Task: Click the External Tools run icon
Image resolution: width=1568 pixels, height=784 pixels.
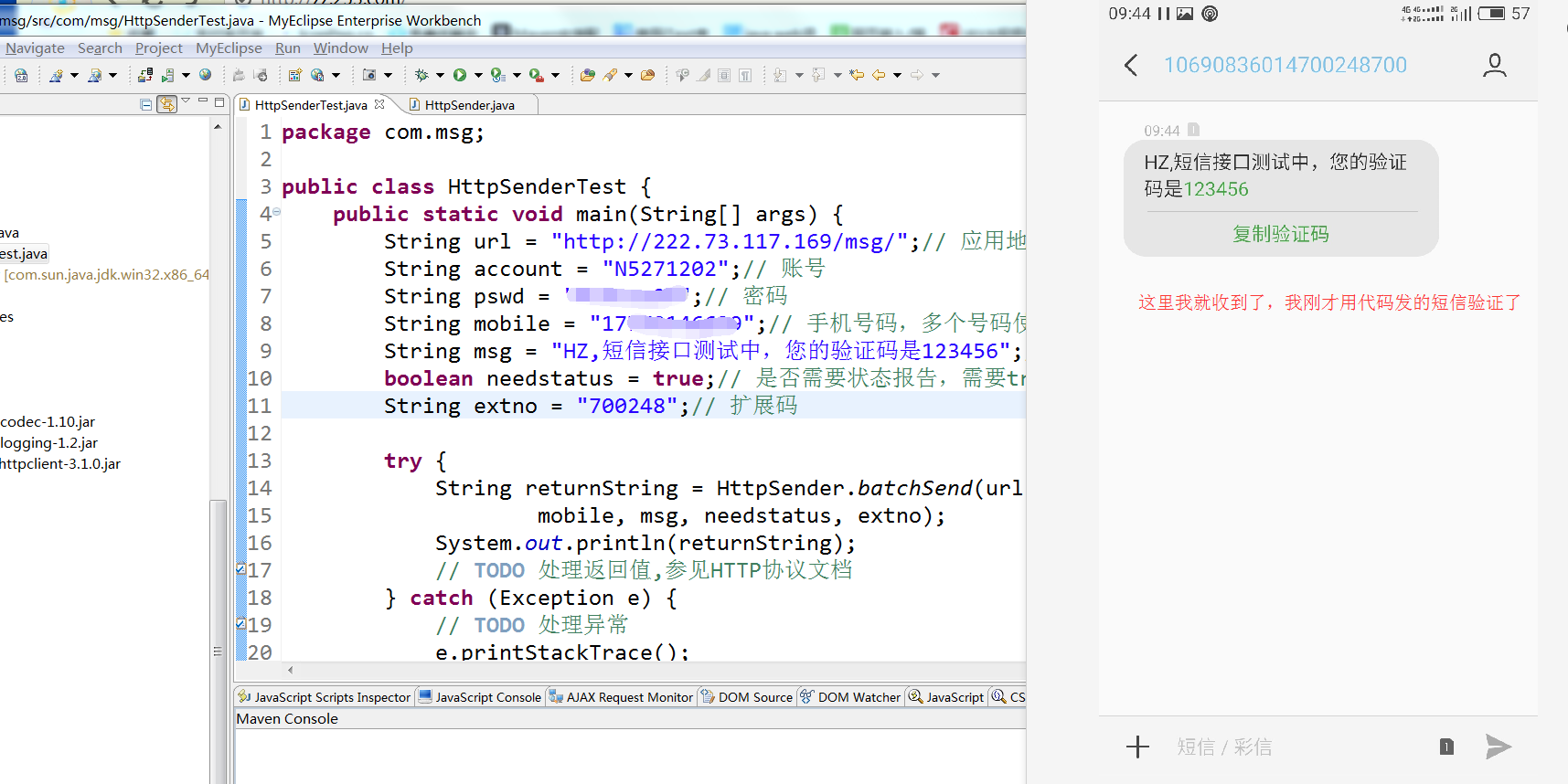Action: point(537,75)
